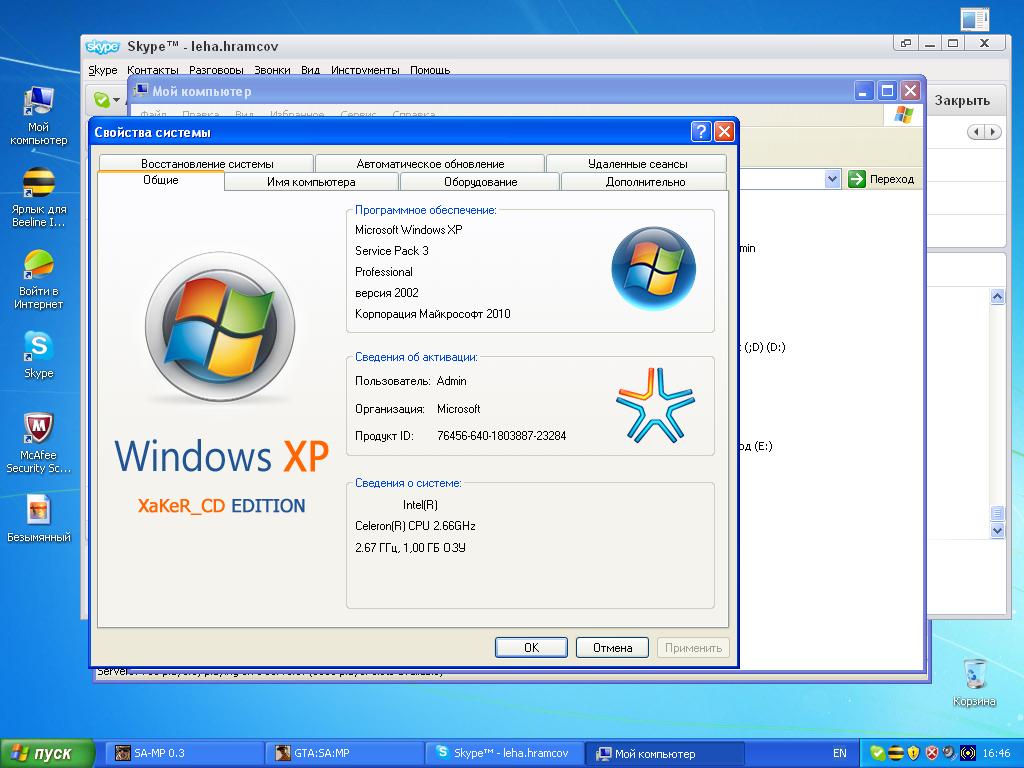
Task: Open the Skype status dropdown arrow
Action: point(116,100)
